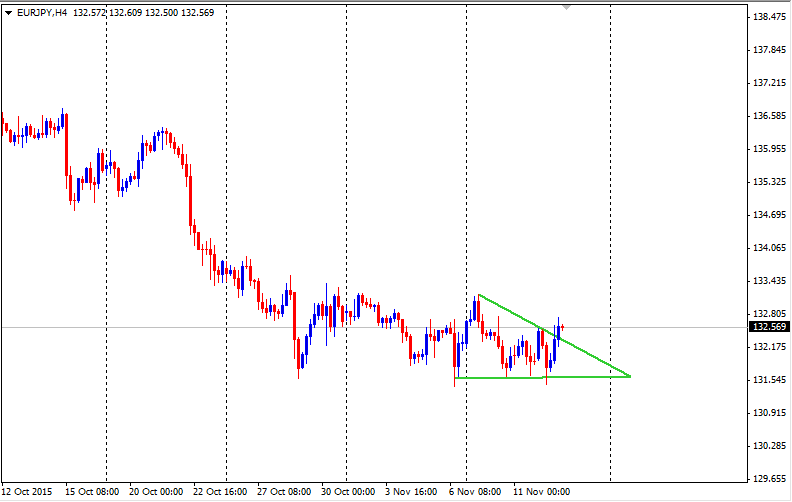792x502 pixels.
Task: Click the 15 Oct 08:00 time label
Action: coord(92,491)
